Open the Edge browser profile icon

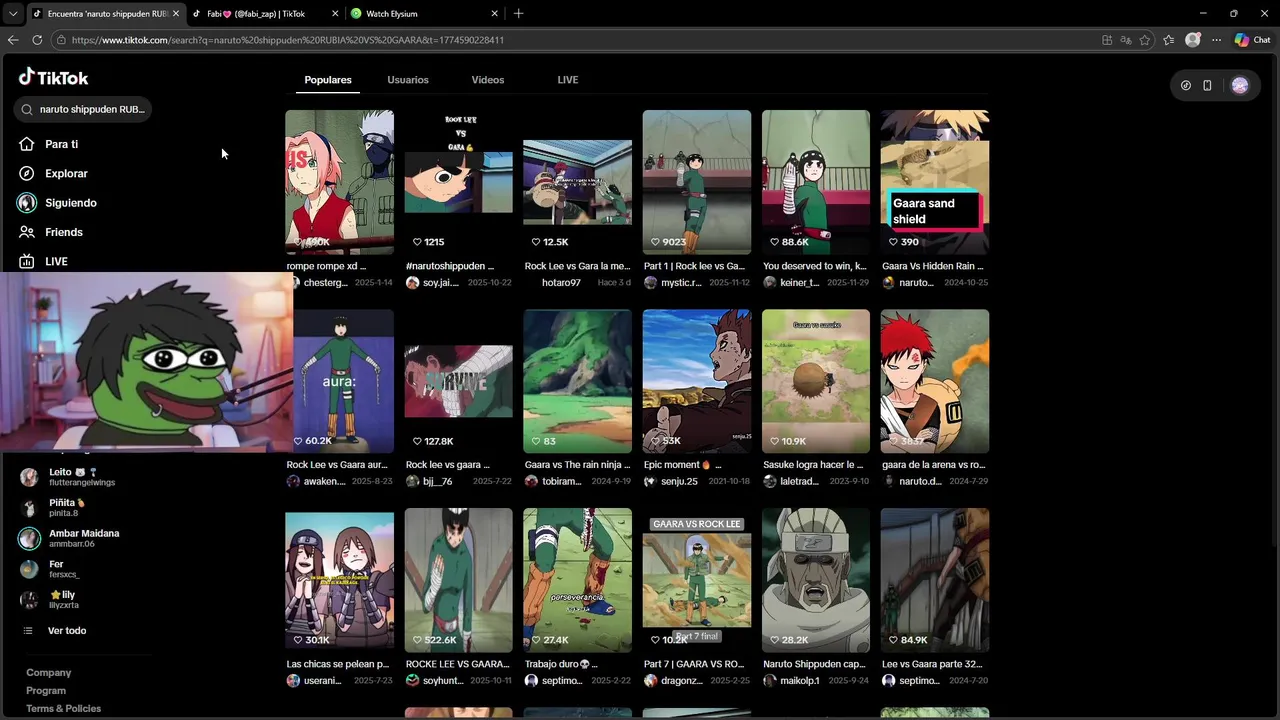1192,40
